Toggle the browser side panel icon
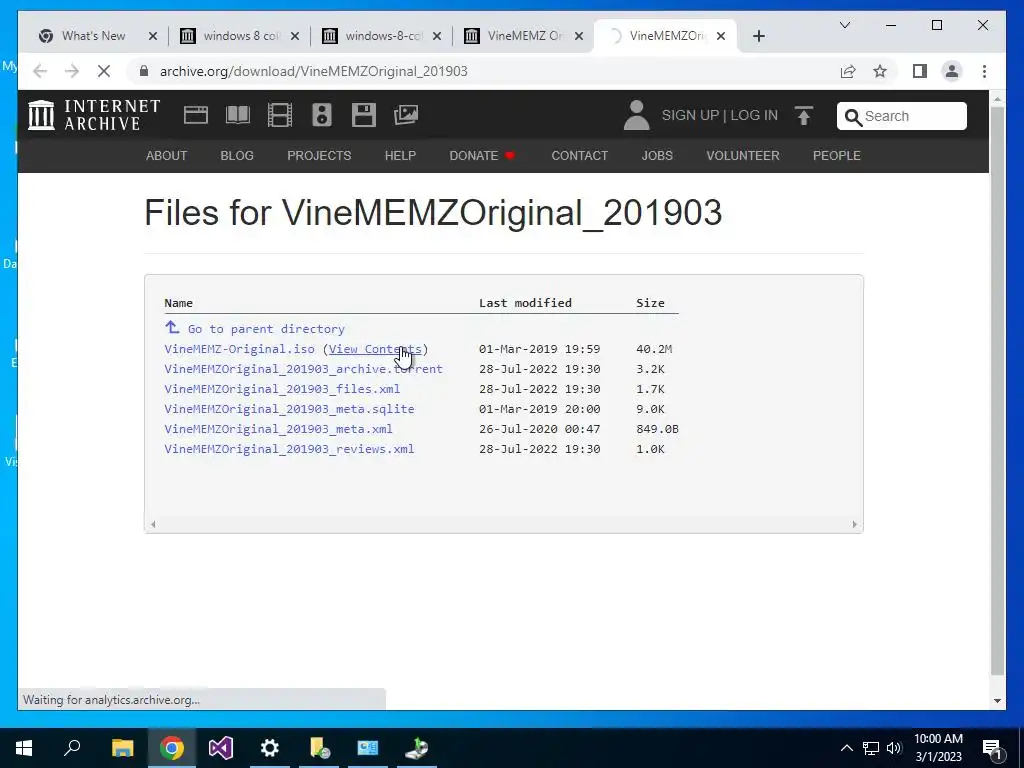 coord(920,71)
